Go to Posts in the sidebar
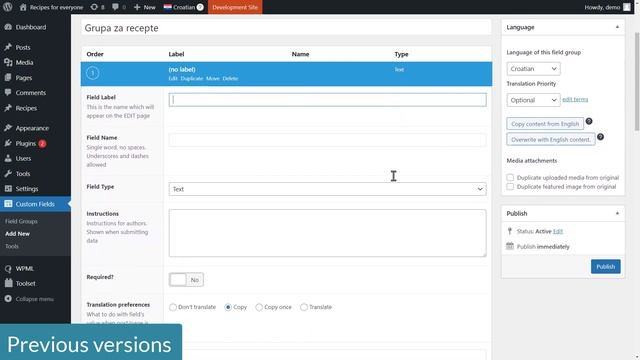Image resolution: width=640 pixels, height=360 pixels. pyautogui.click(x=23, y=47)
